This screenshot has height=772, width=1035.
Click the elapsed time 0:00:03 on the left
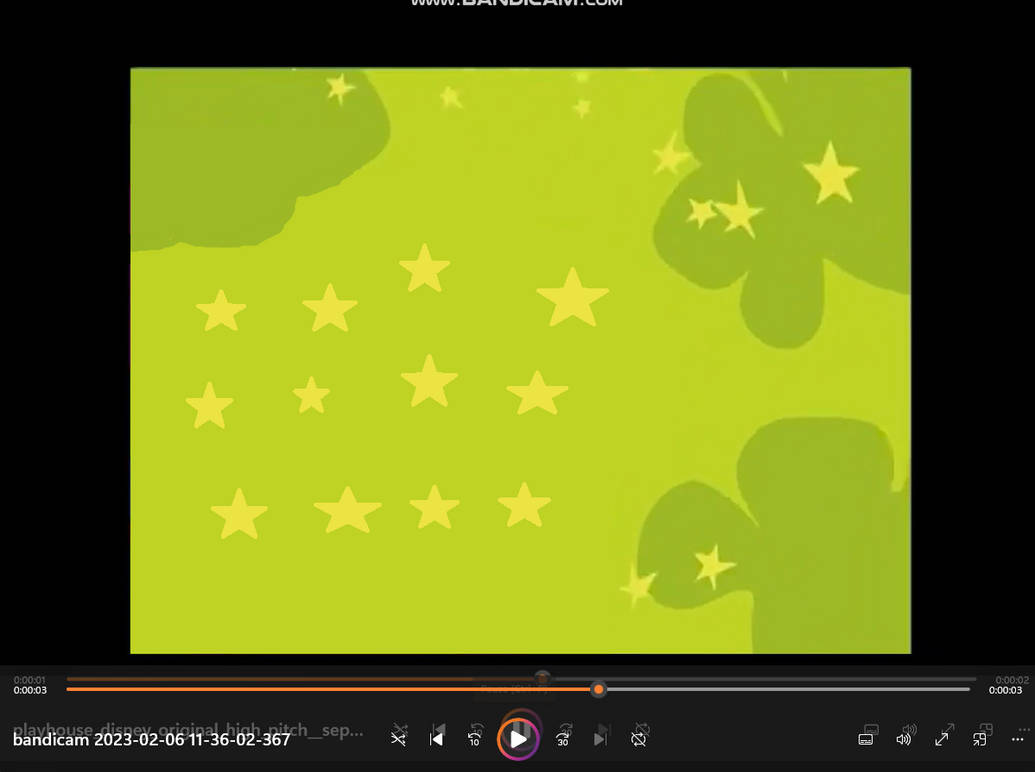30,690
